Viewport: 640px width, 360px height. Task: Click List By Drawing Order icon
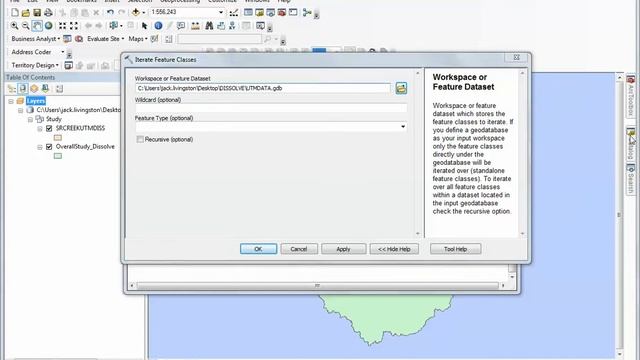tap(11, 89)
